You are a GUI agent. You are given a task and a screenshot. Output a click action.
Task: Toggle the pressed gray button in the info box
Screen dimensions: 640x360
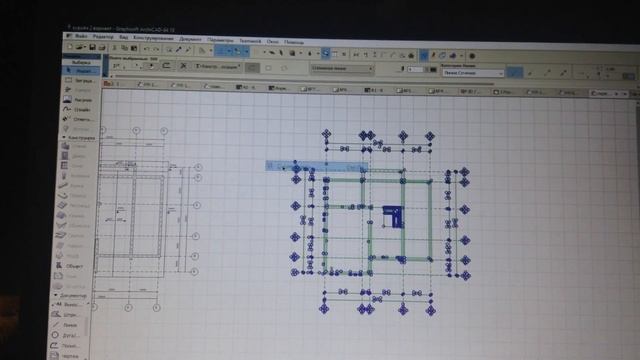click(252, 68)
